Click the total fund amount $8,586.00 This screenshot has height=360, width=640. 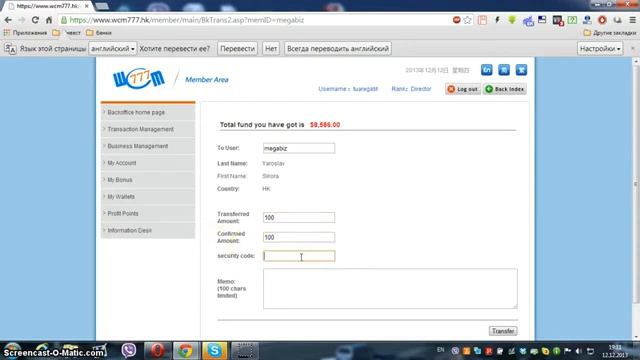[x=325, y=125]
